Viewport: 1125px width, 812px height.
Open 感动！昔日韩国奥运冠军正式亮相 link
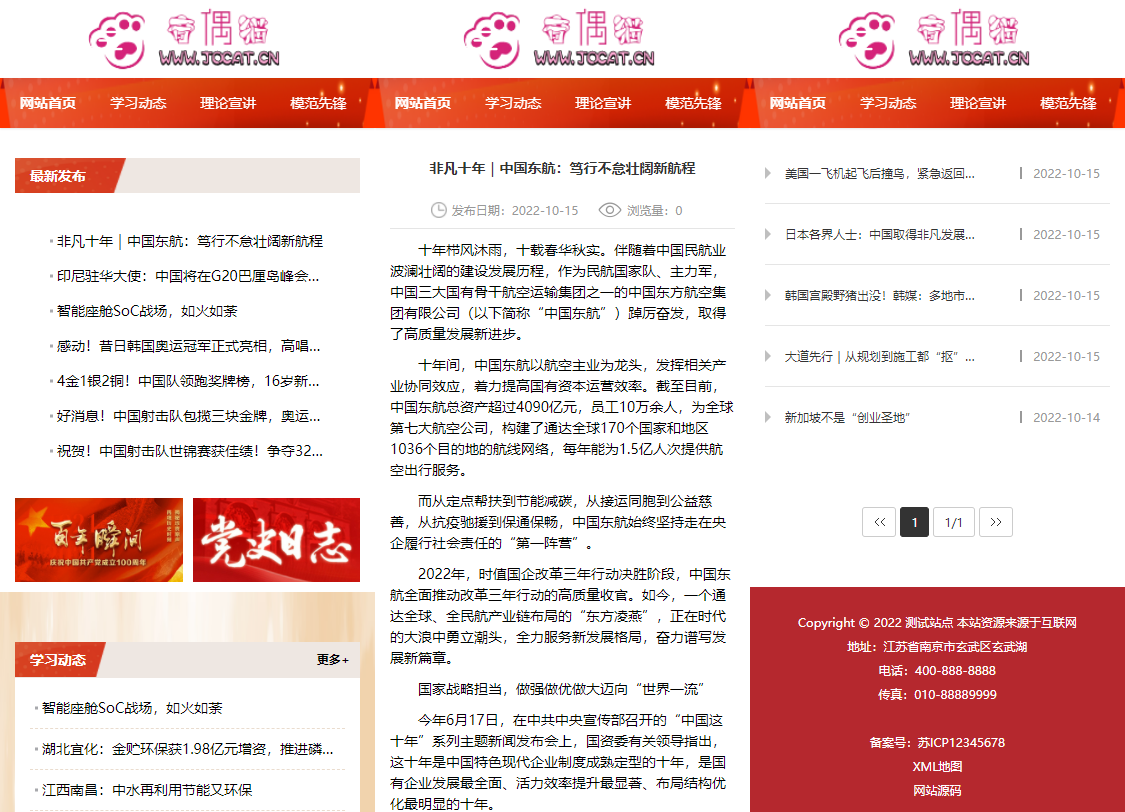pyautogui.click(x=188, y=346)
